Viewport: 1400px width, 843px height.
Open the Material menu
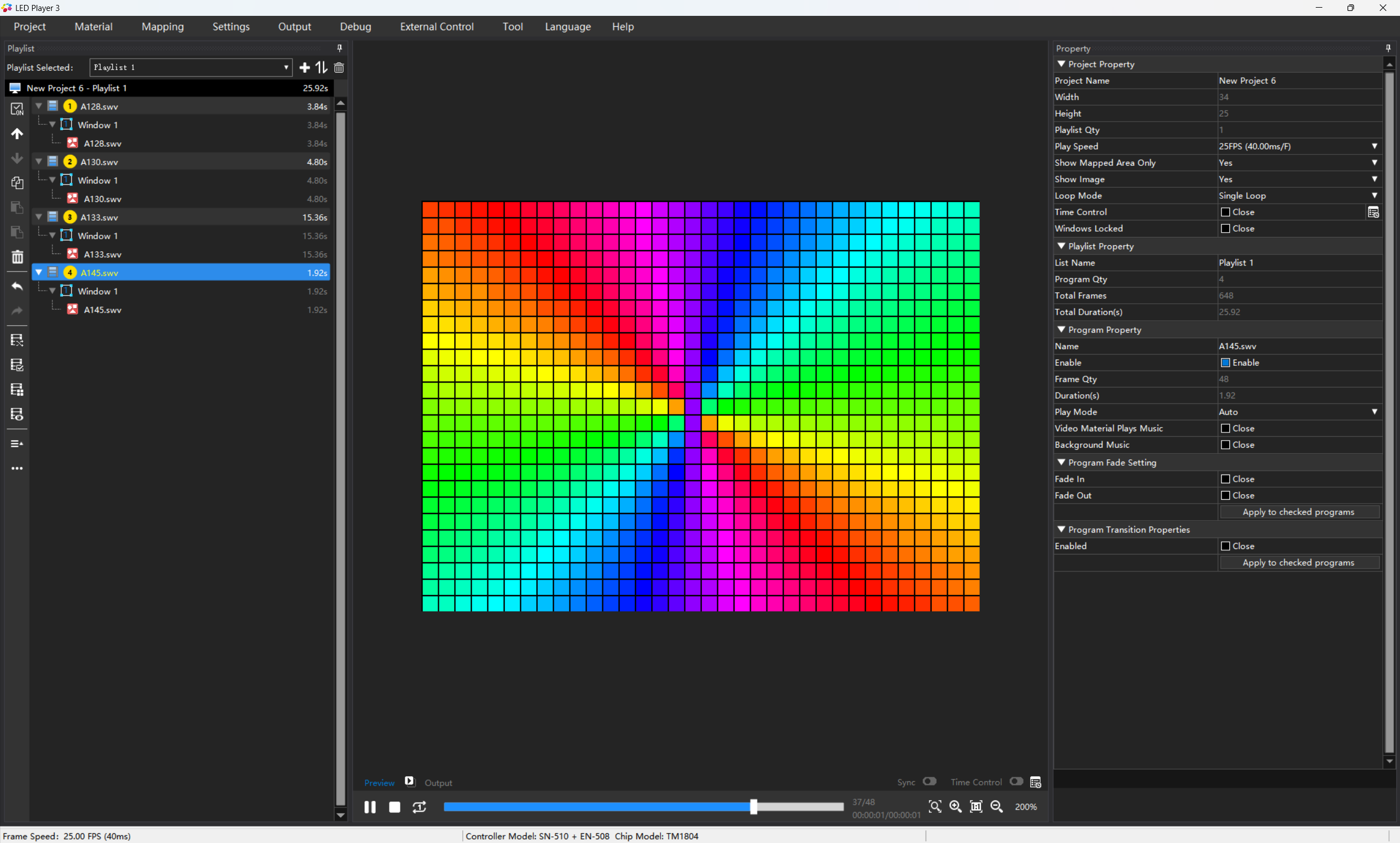pyautogui.click(x=94, y=27)
